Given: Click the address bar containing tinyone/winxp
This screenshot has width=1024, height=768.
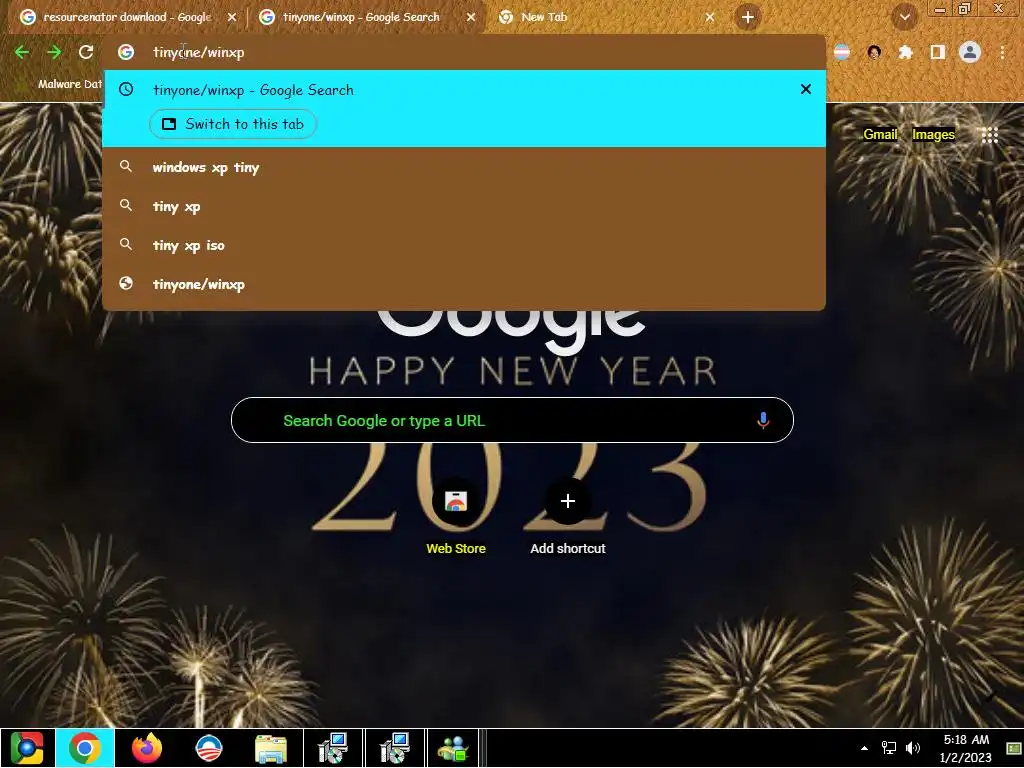Looking at the screenshot, I should 464,52.
